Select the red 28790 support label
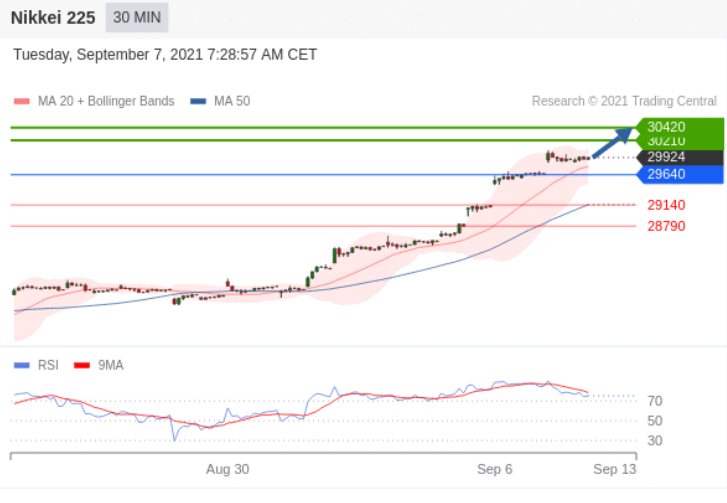 (666, 226)
